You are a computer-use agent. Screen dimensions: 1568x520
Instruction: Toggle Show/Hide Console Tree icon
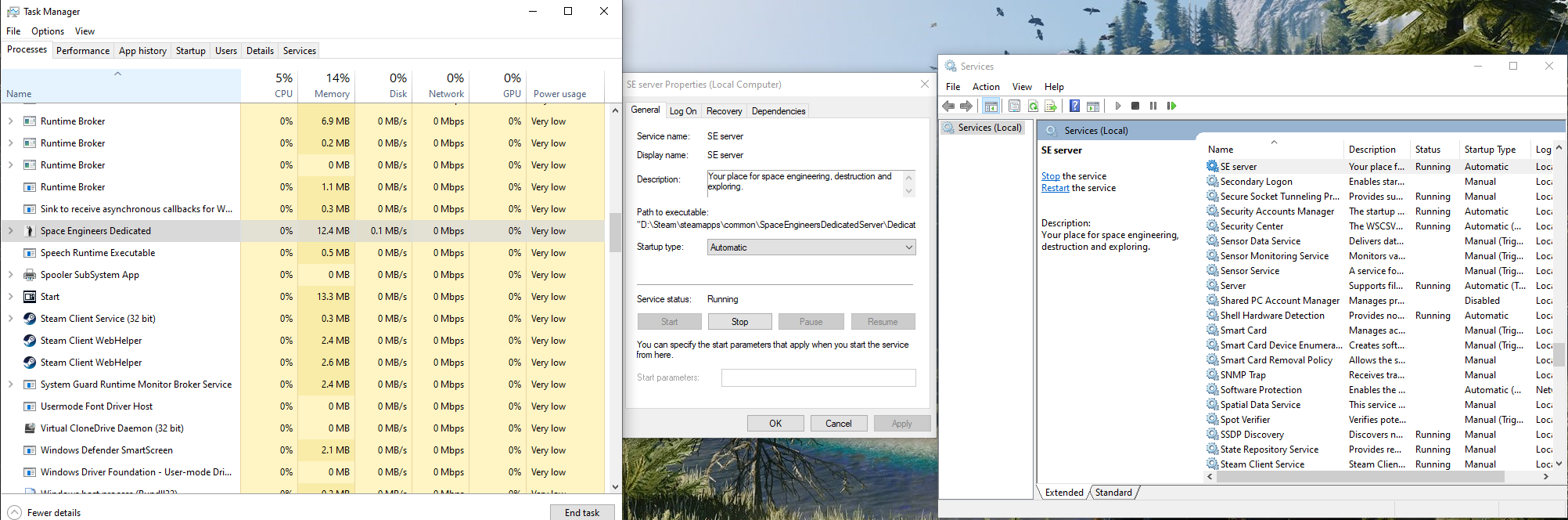pyautogui.click(x=991, y=106)
